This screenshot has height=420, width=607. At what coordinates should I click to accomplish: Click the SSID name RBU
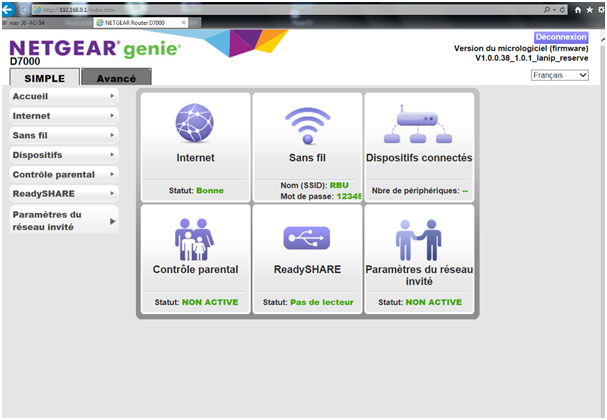point(339,185)
